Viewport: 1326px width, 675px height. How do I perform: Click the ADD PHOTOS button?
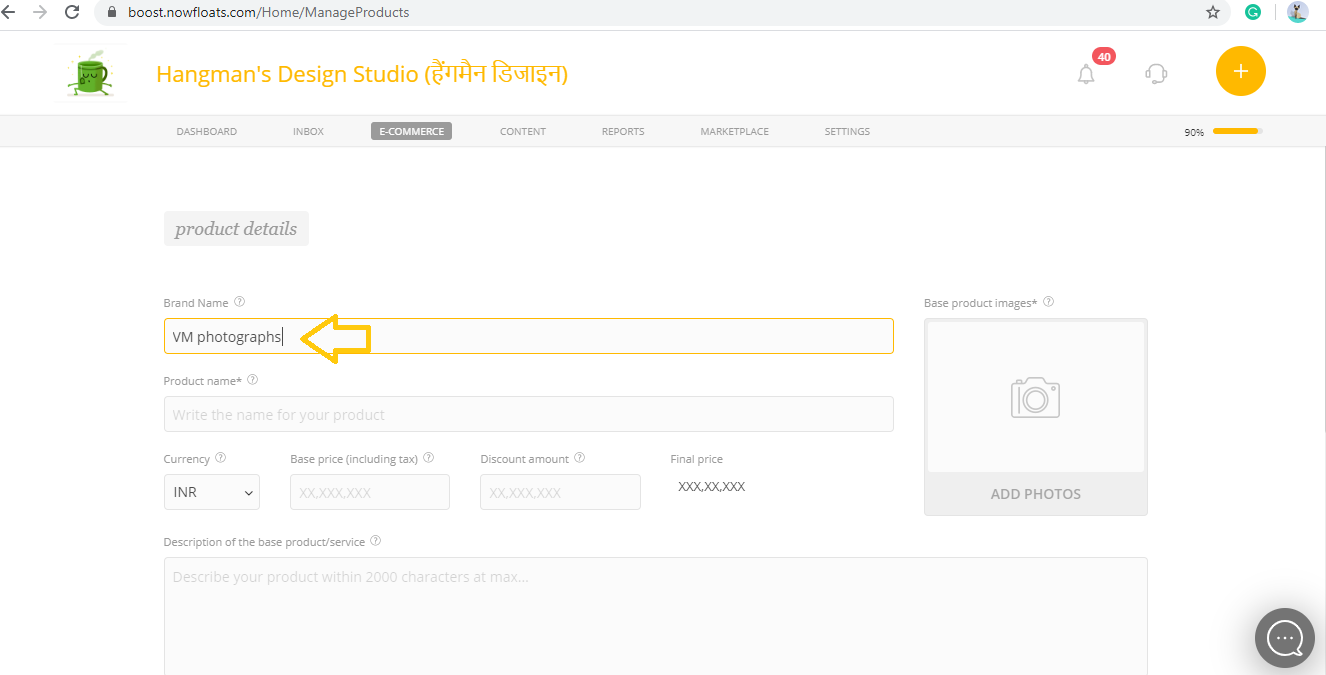(1036, 494)
